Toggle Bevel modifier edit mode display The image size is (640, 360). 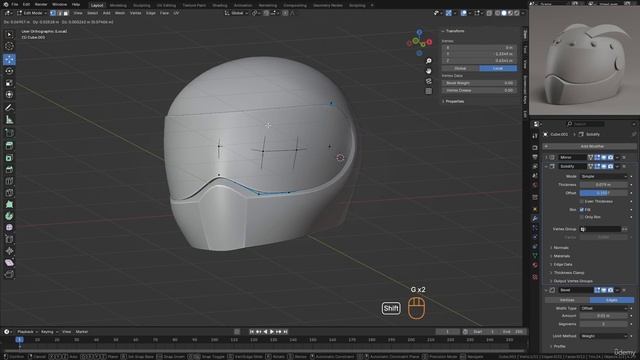597,290
